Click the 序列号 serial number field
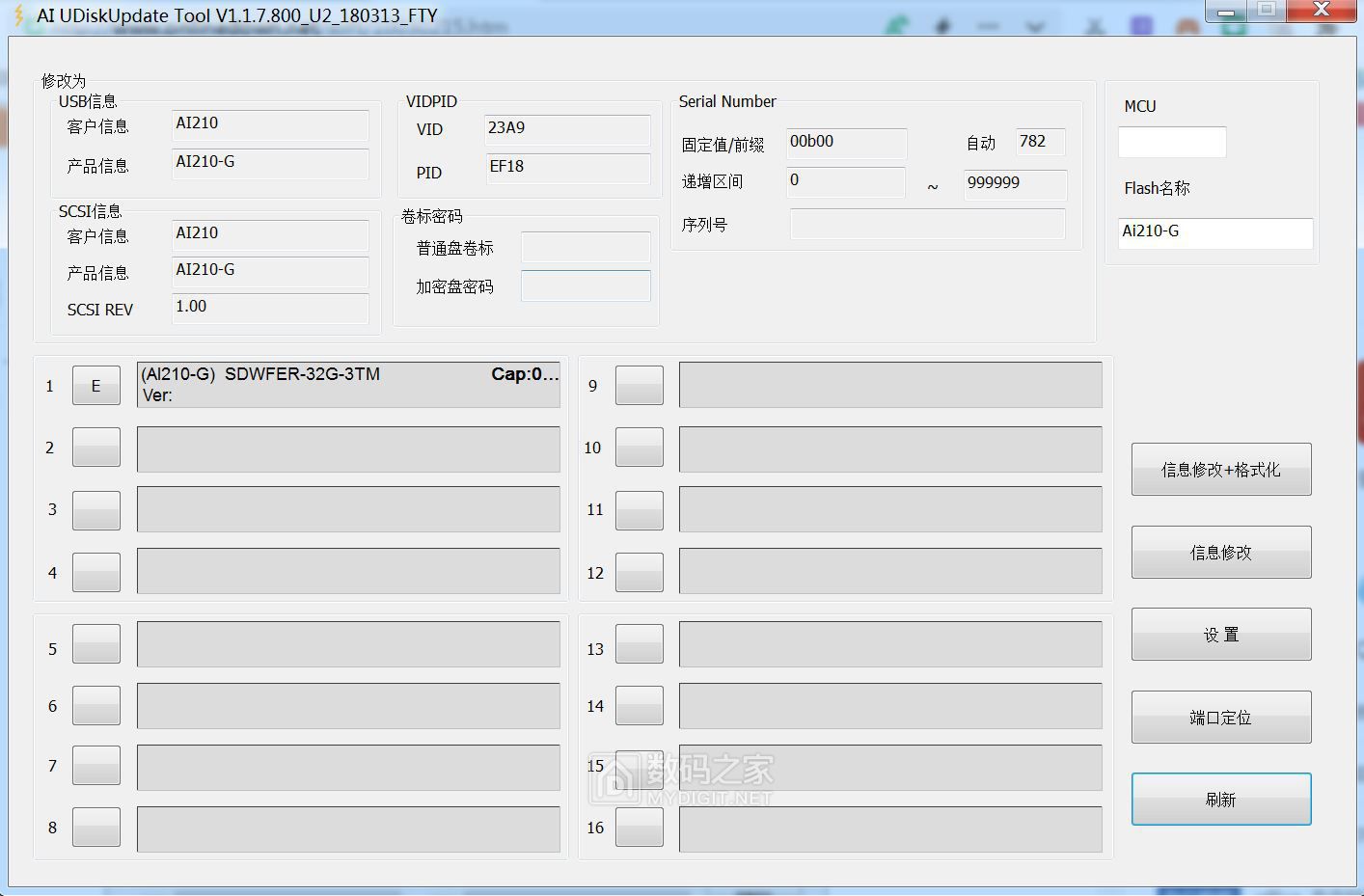The height and width of the screenshot is (896, 1364). 927,224
